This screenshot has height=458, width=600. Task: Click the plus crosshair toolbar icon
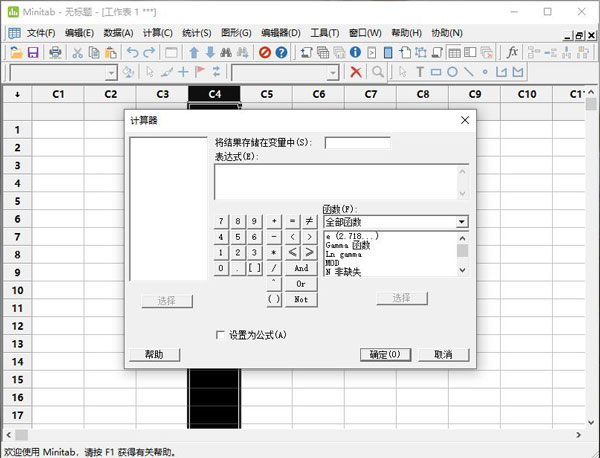[x=183, y=72]
